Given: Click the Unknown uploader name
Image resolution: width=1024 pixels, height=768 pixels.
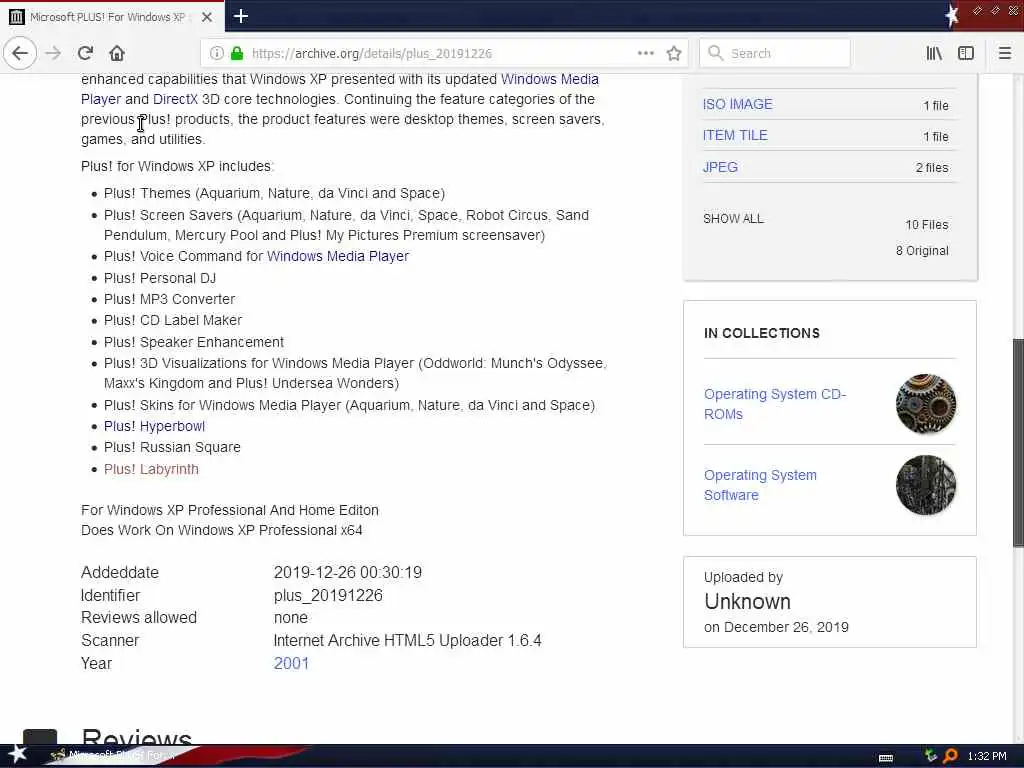Looking at the screenshot, I should 747,601.
